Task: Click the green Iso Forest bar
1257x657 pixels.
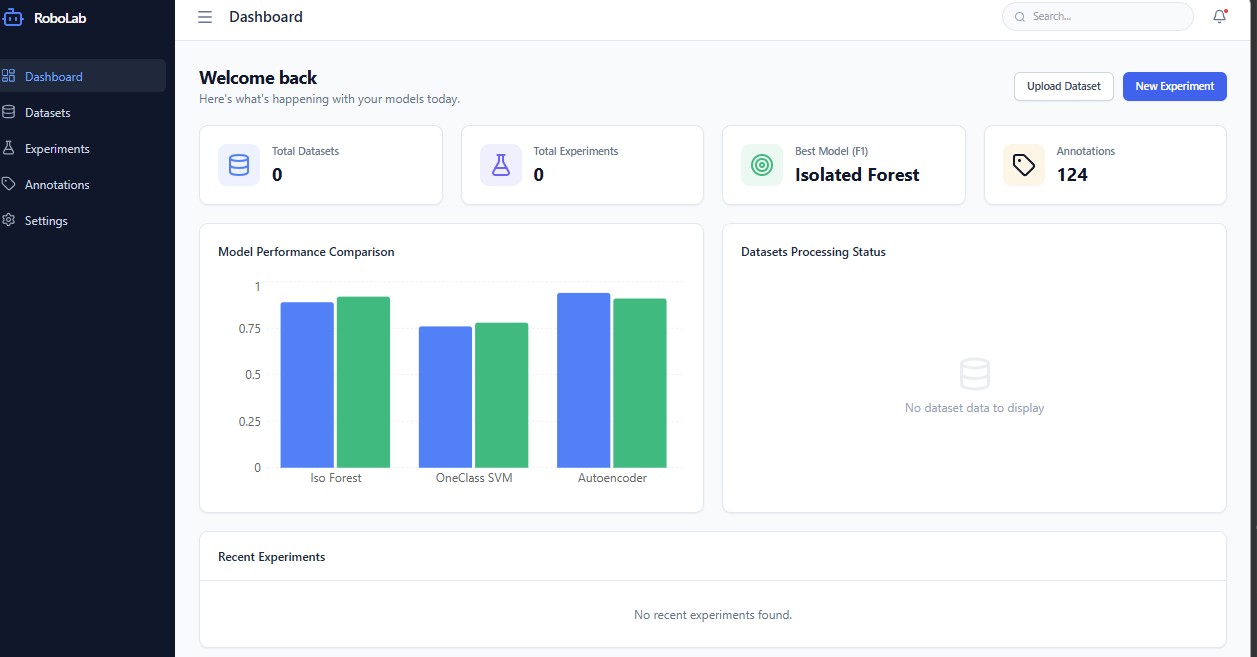Action: [x=363, y=382]
